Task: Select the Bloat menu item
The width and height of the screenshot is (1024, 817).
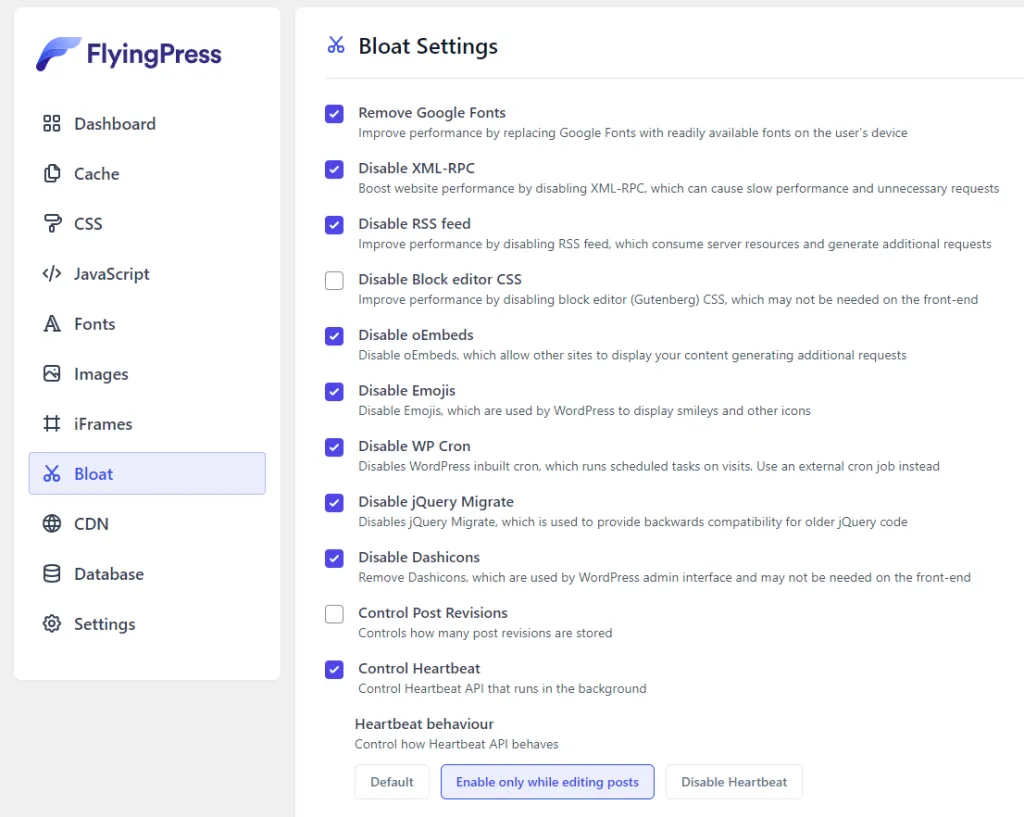Action: (x=147, y=474)
